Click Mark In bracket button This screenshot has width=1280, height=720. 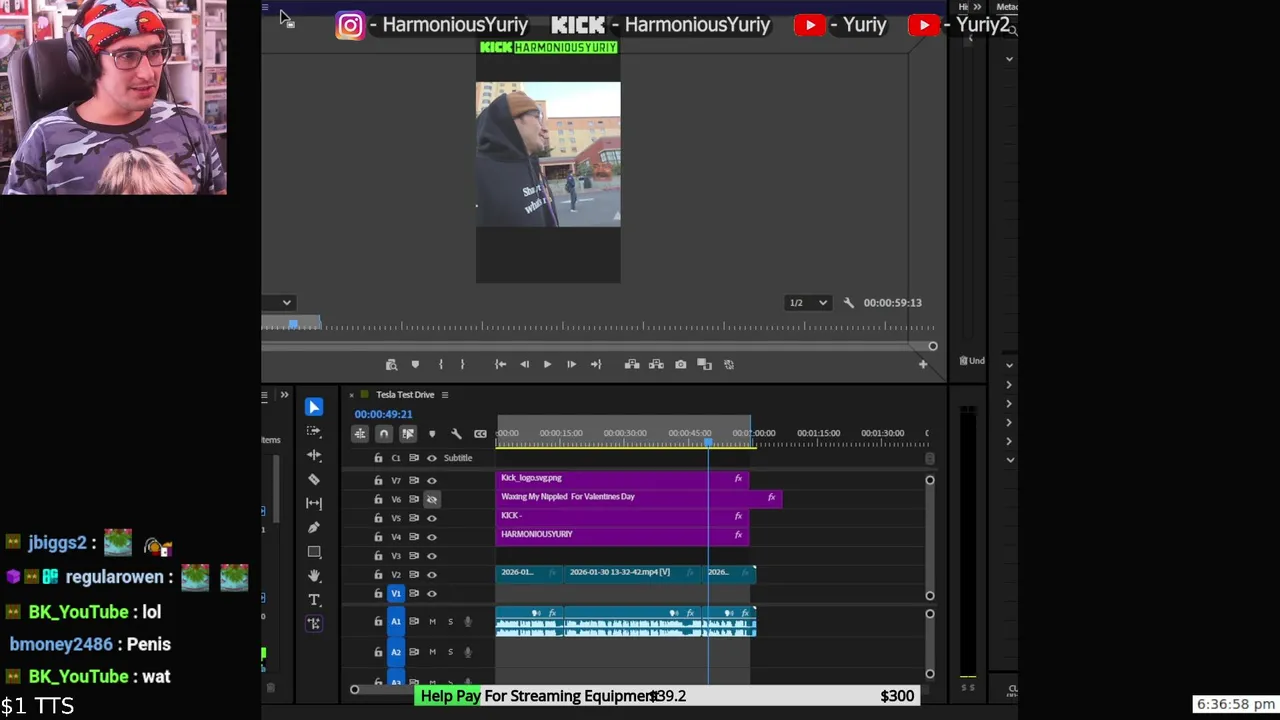(x=440, y=364)
